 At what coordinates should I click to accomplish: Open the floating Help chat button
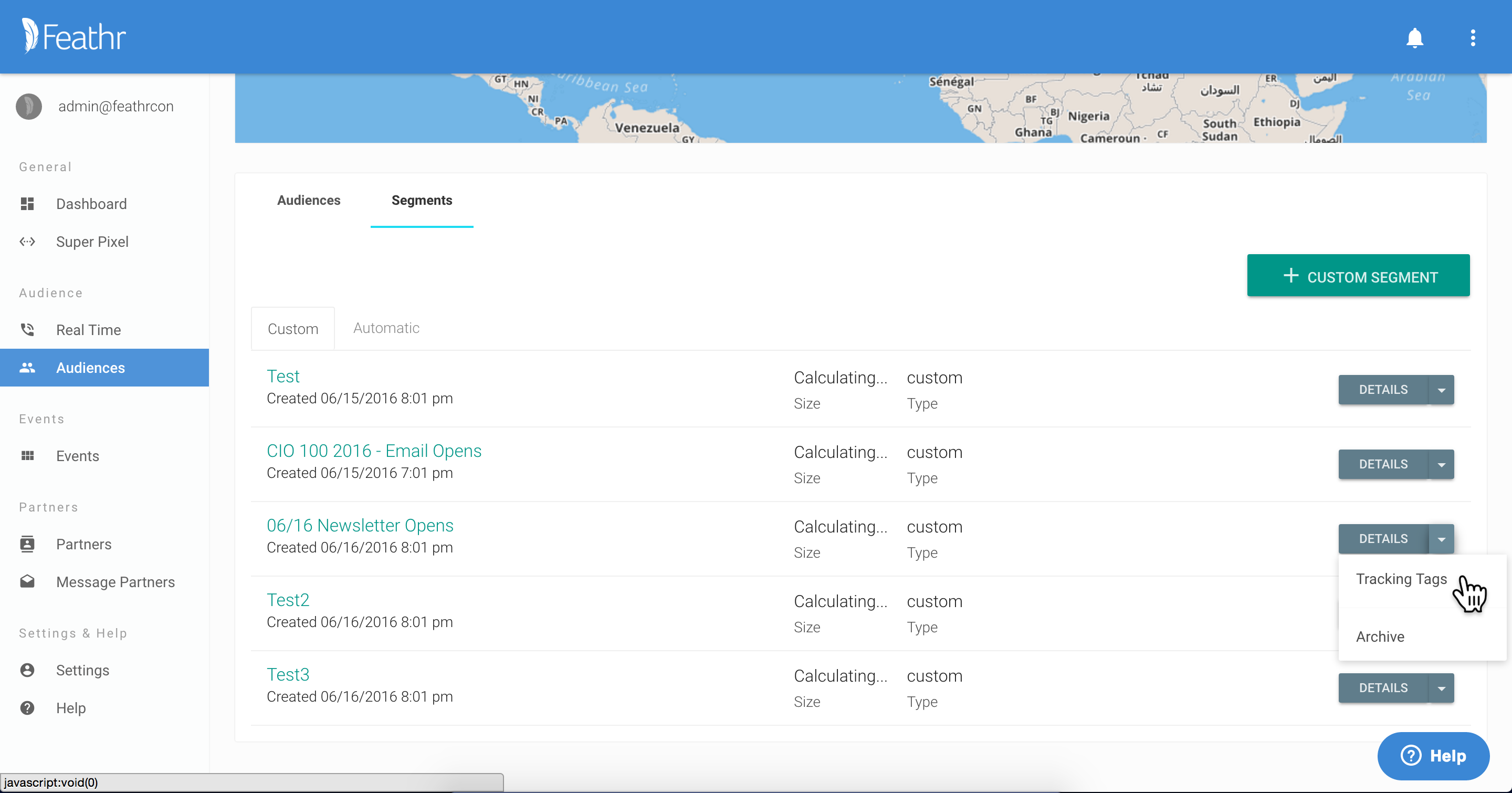[x=1433, y=756]
